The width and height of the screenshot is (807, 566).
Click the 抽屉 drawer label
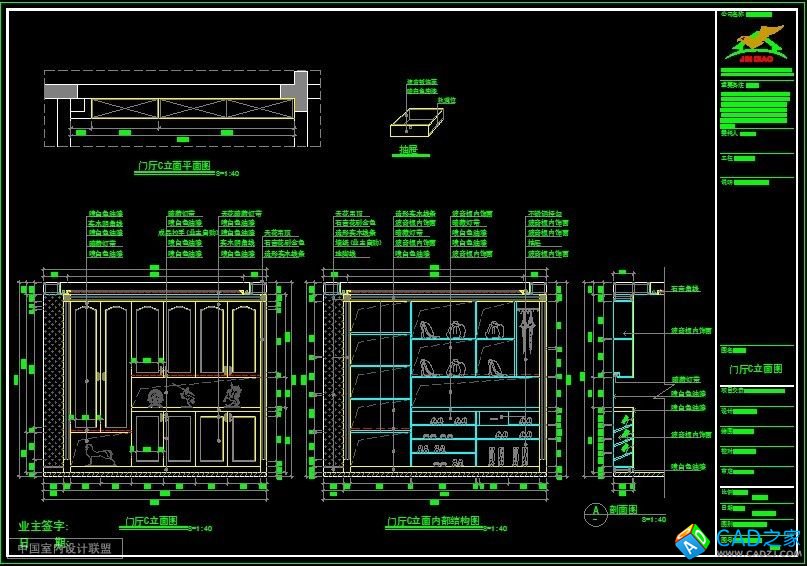[x=408, y=150]
